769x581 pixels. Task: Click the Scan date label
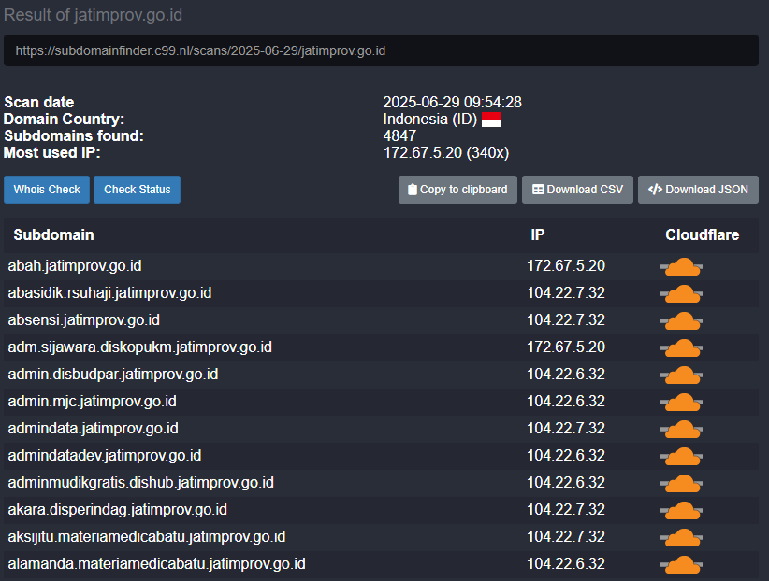tap(39, 102)
